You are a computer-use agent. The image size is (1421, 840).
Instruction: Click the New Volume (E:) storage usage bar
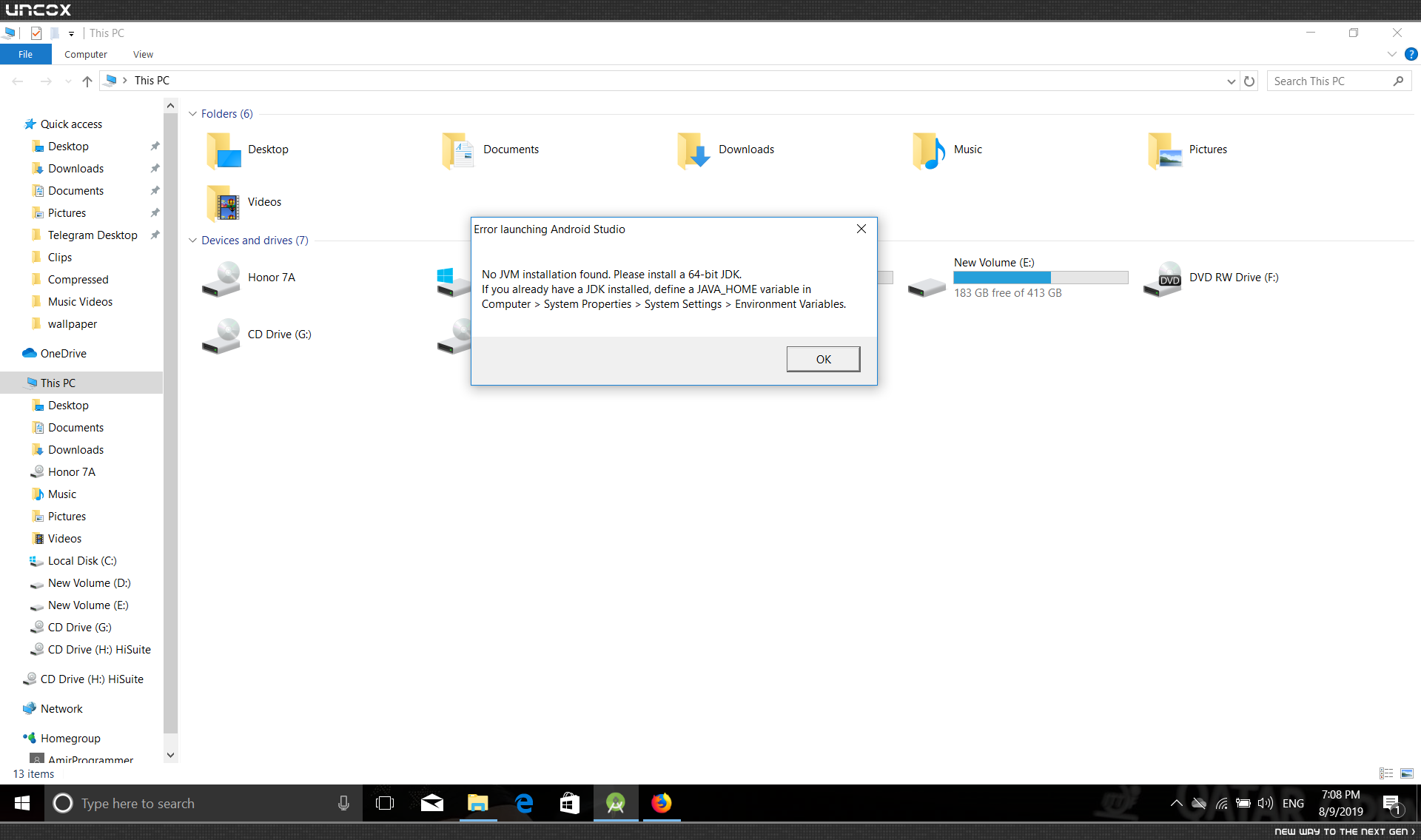click(1041, 278)
